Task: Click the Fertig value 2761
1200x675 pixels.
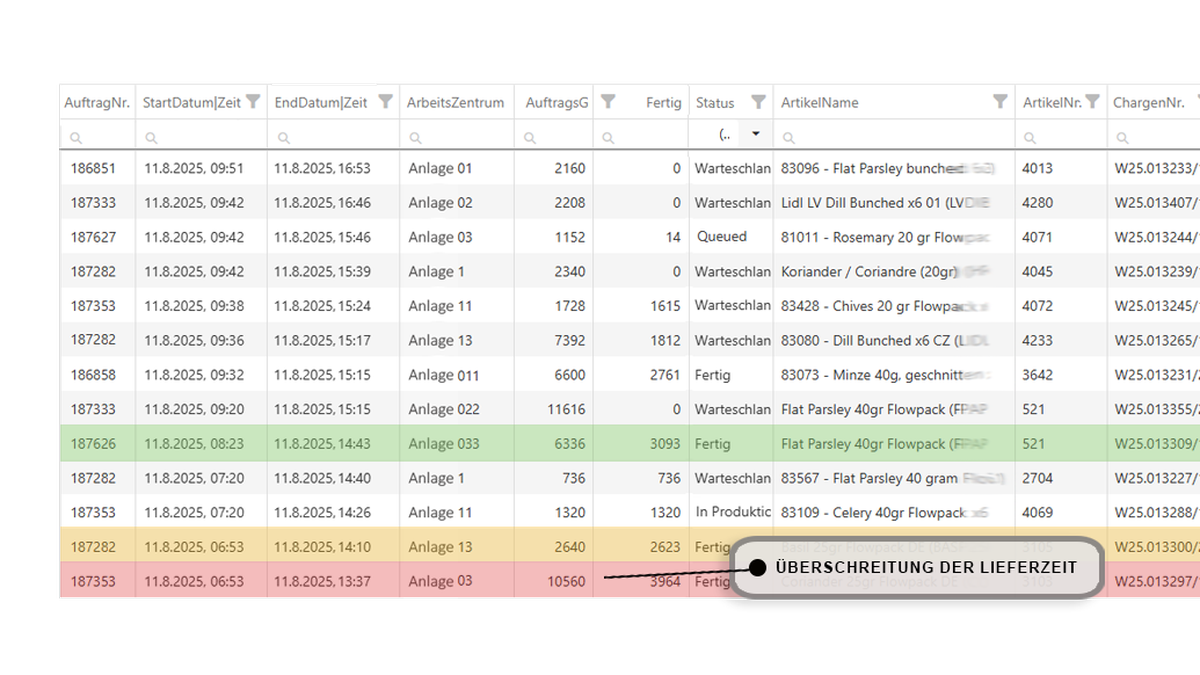Action: [665, 375]
